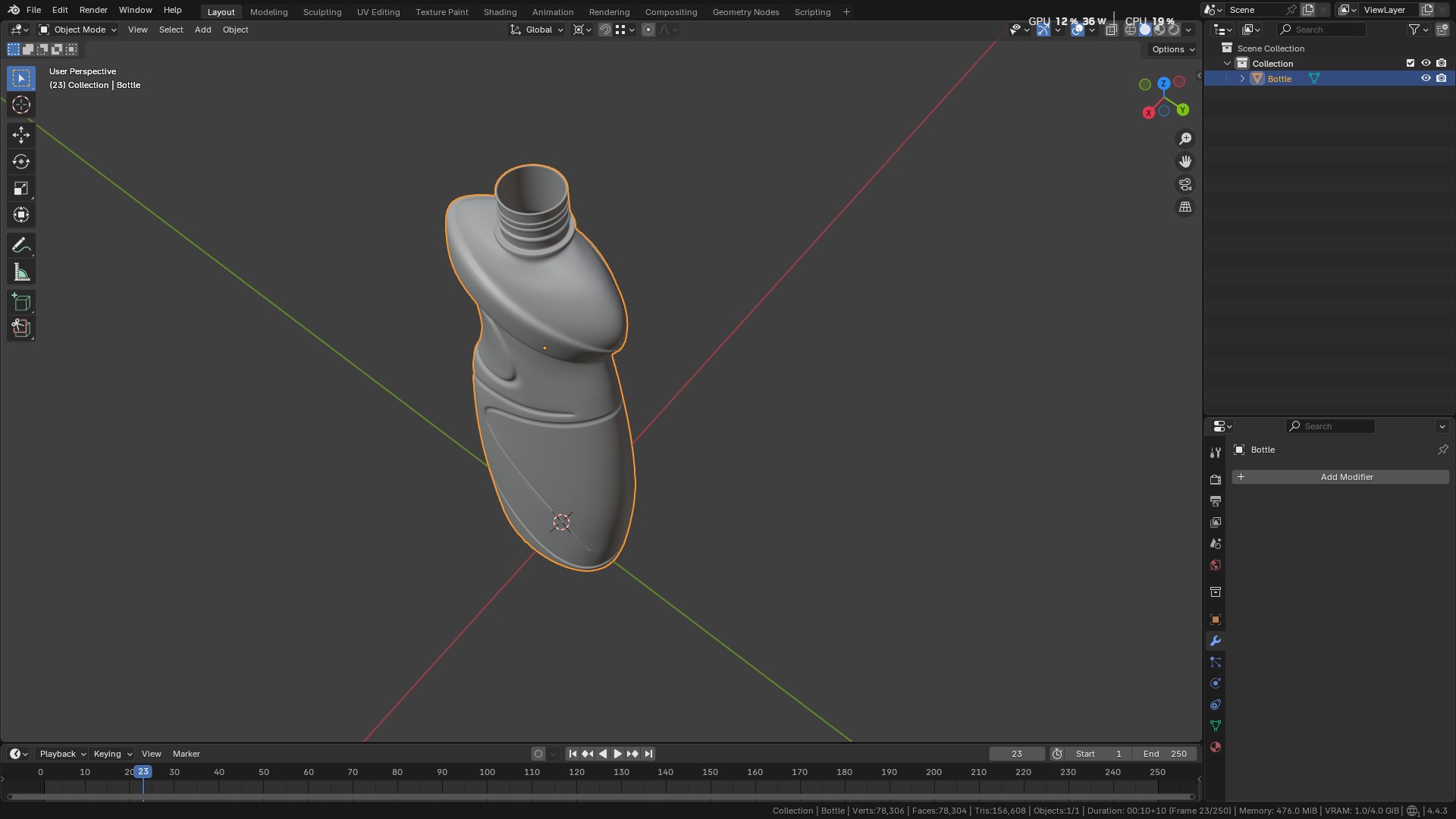This screenshot has height=819, width=1456.
Task: Toggle Collection viewport visibility eye
Action: [1426, 63]
